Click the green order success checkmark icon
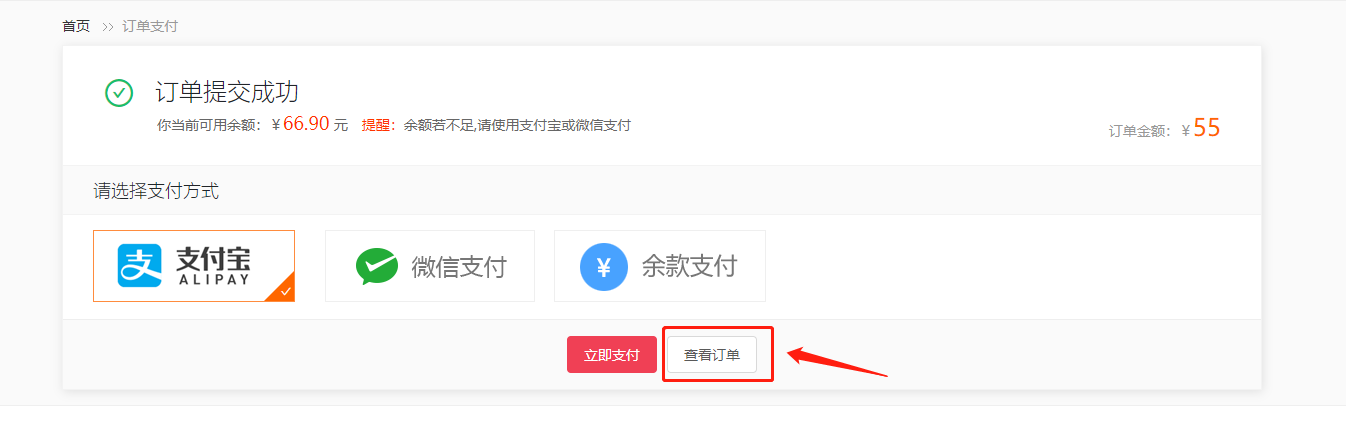 point(119,94)
